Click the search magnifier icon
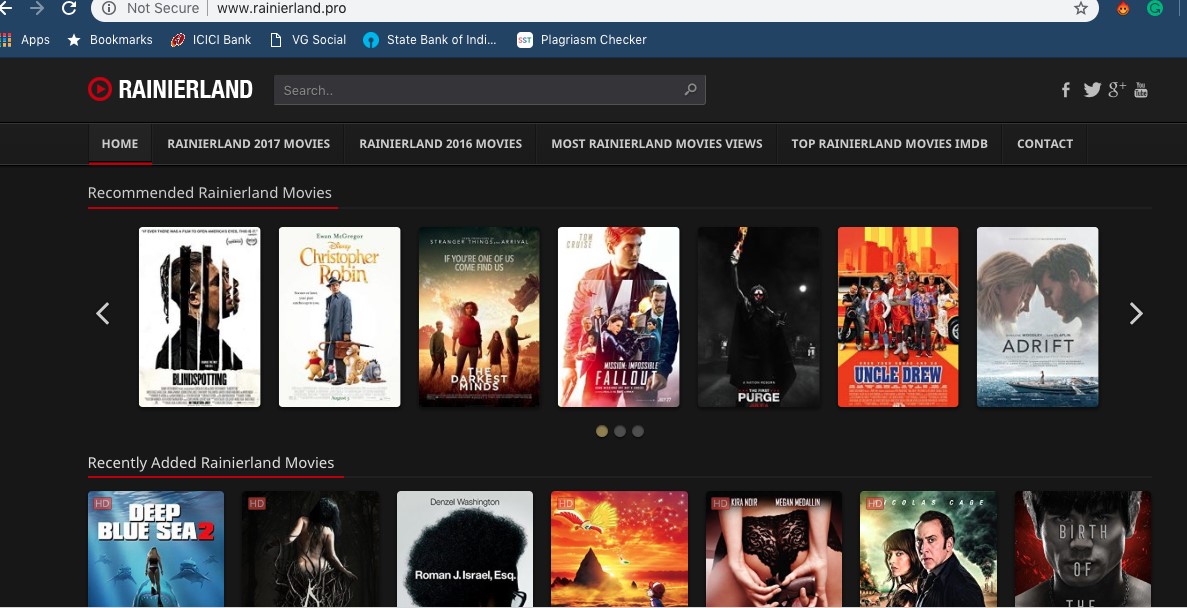 coord(690,89)
